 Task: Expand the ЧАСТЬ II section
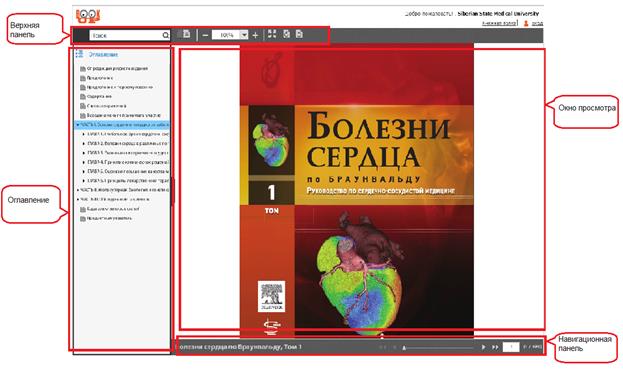(x=77, y=190)
